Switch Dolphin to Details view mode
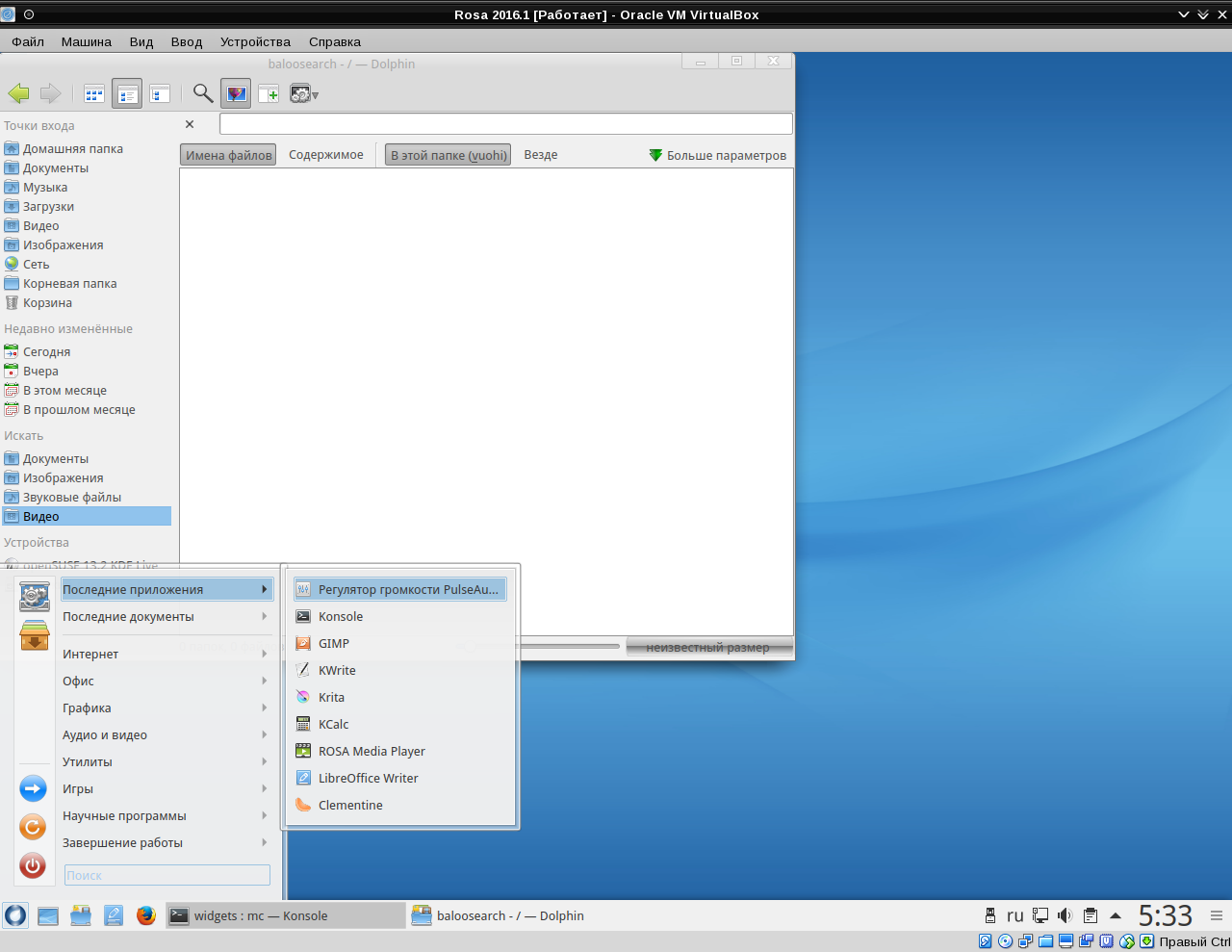1232x952 pixels. pos(160,93)
